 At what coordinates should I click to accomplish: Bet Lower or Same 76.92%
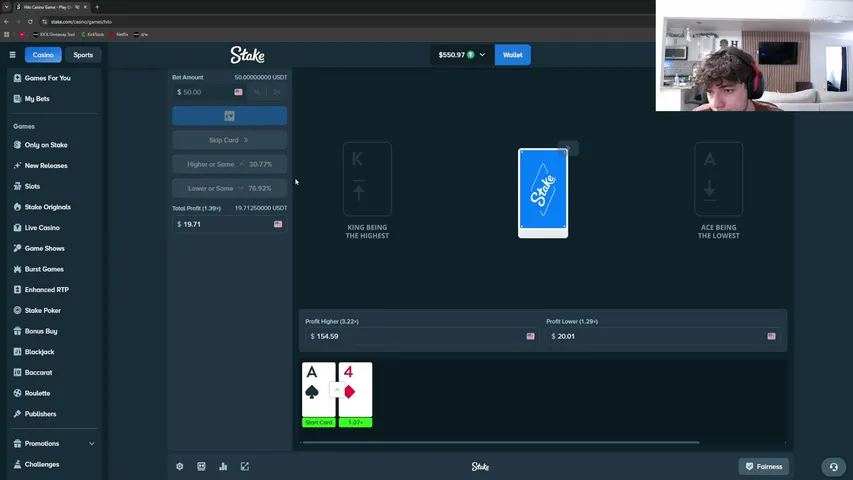[x=230, y=188]
